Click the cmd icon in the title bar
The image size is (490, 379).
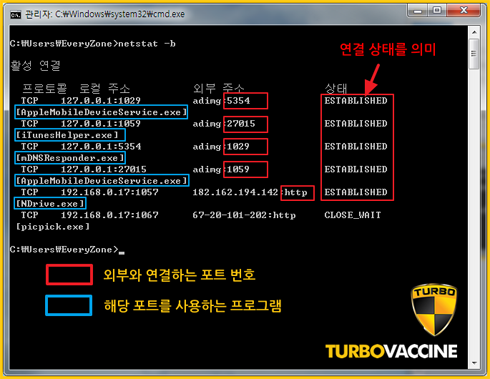point(15,15)
